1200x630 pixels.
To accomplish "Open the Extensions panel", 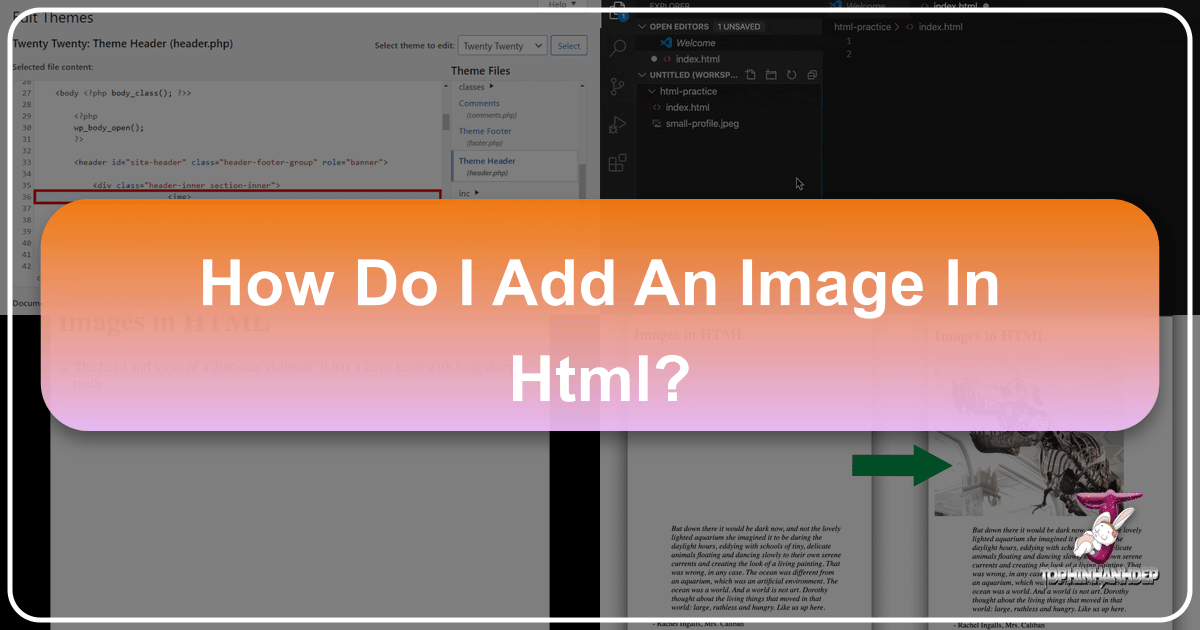I will point(617,162).
